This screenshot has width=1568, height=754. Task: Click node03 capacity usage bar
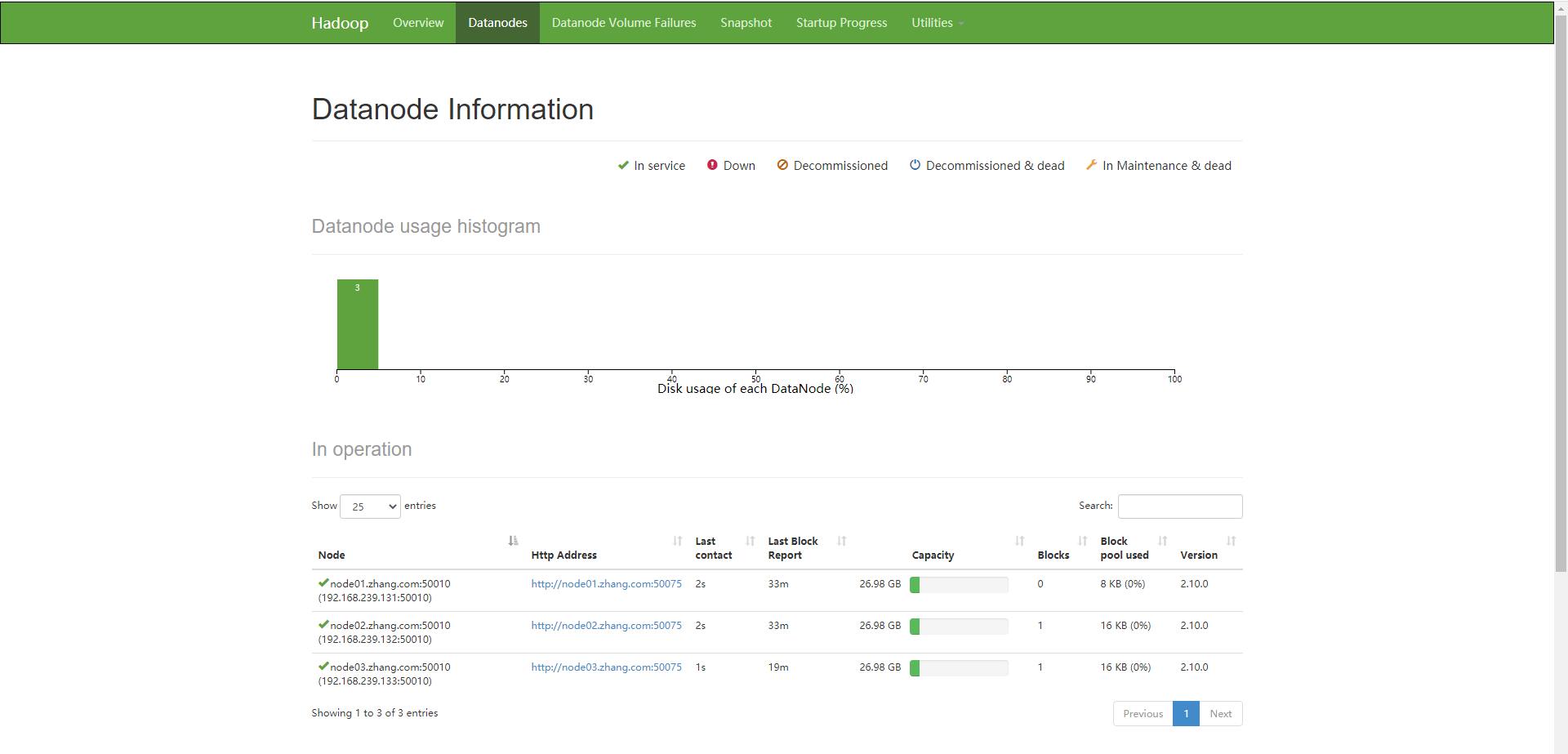(x=959, y=668)
